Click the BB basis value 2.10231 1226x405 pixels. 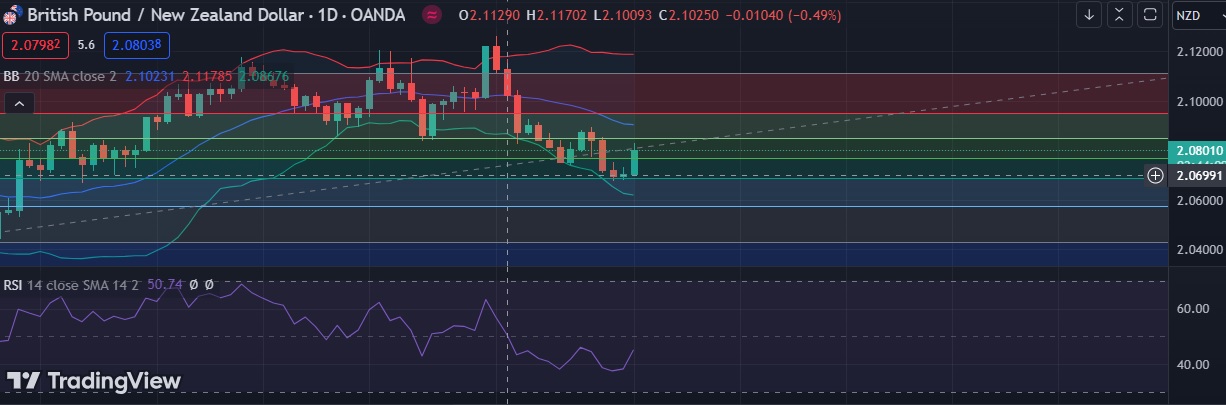click(150, 75)
